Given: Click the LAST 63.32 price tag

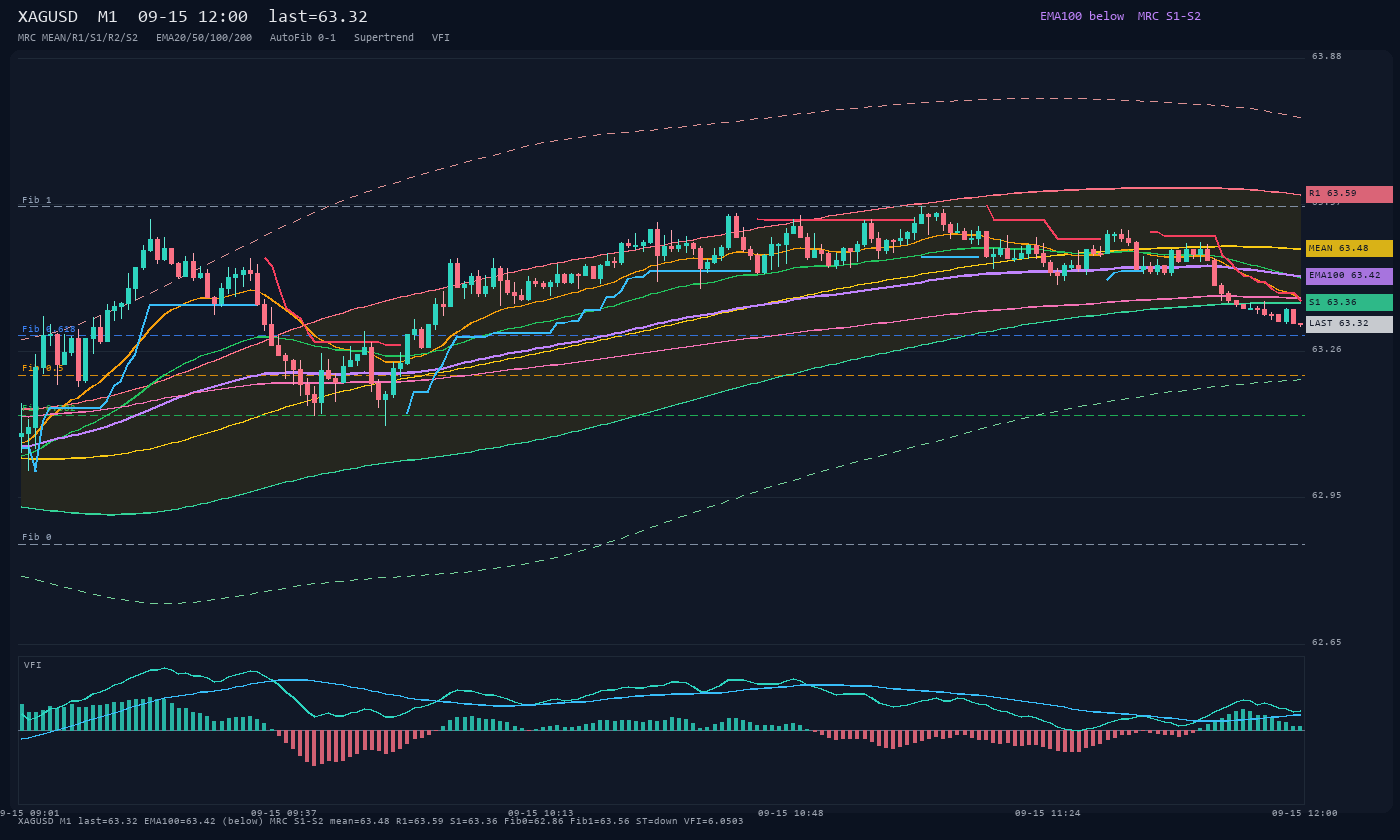Looking at the screenshot, I should click(x=1349, y=324).
